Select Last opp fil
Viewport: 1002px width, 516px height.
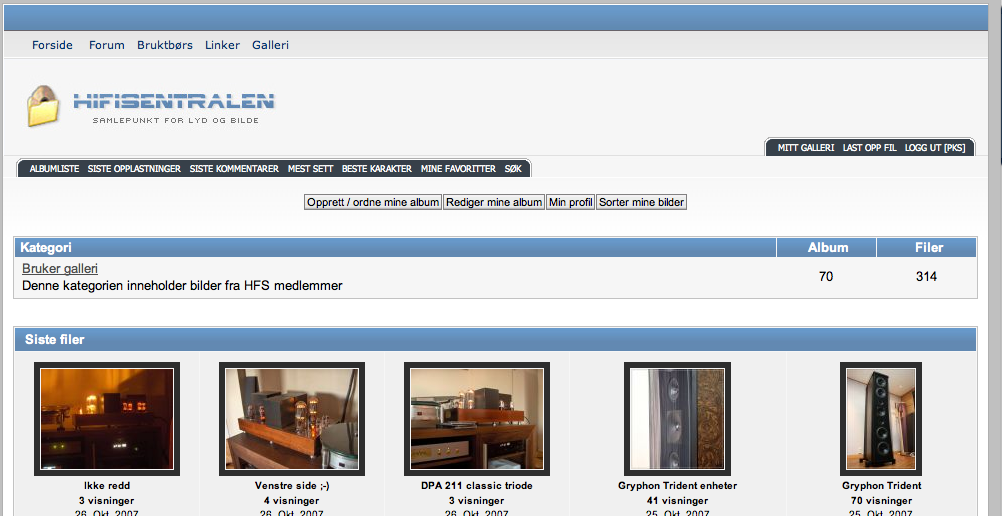[869, 148]
